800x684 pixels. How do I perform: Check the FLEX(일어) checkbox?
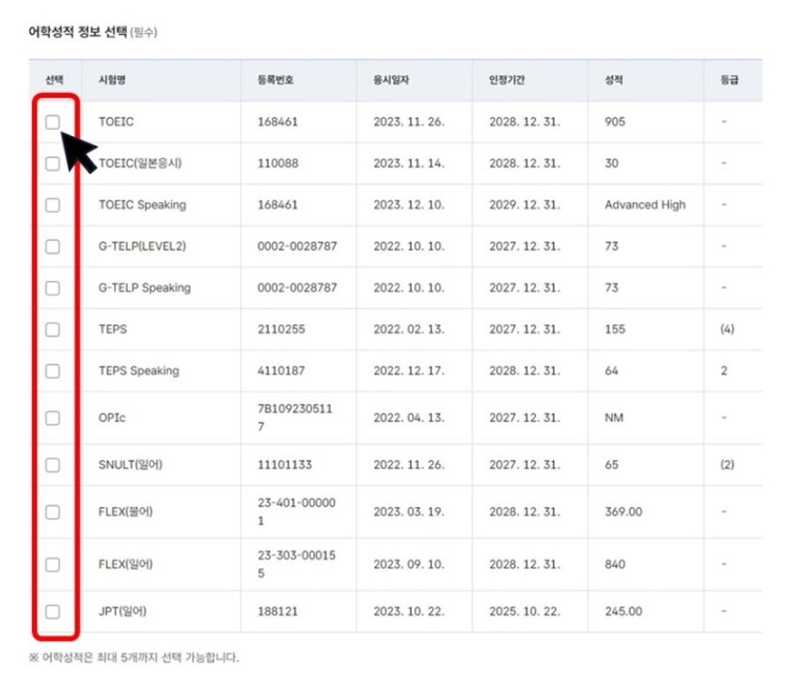point(55,563)
